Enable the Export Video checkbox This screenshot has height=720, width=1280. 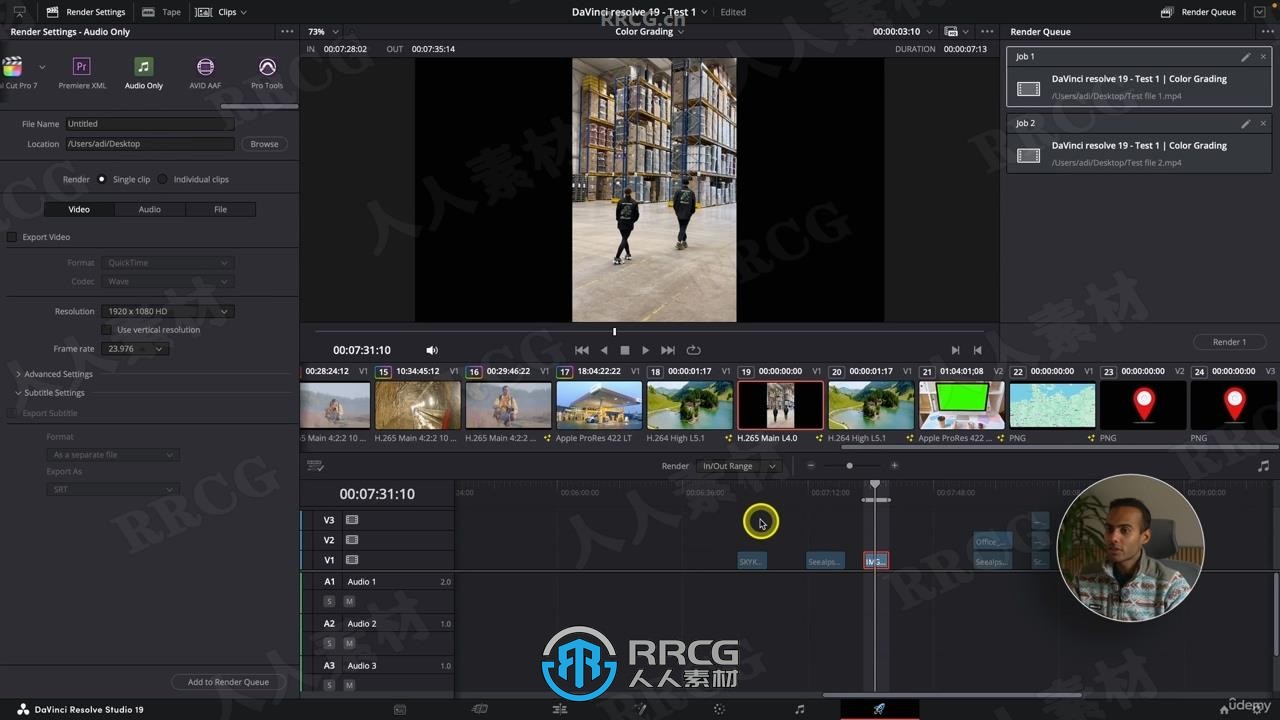pos(12,237)
